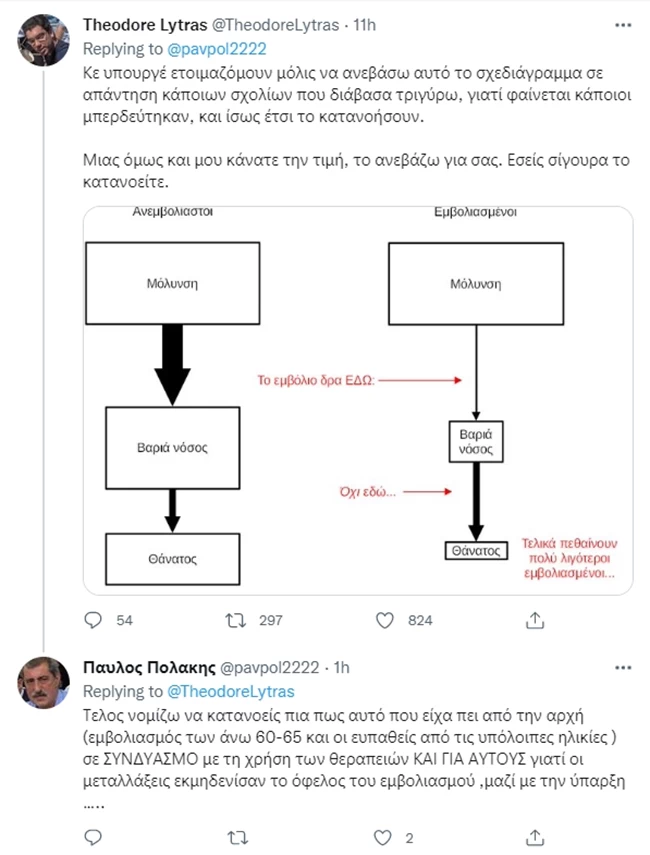This screenshot has height=855, width=650.
Task: Open the 297 retweets count
Action: (270, 620)
